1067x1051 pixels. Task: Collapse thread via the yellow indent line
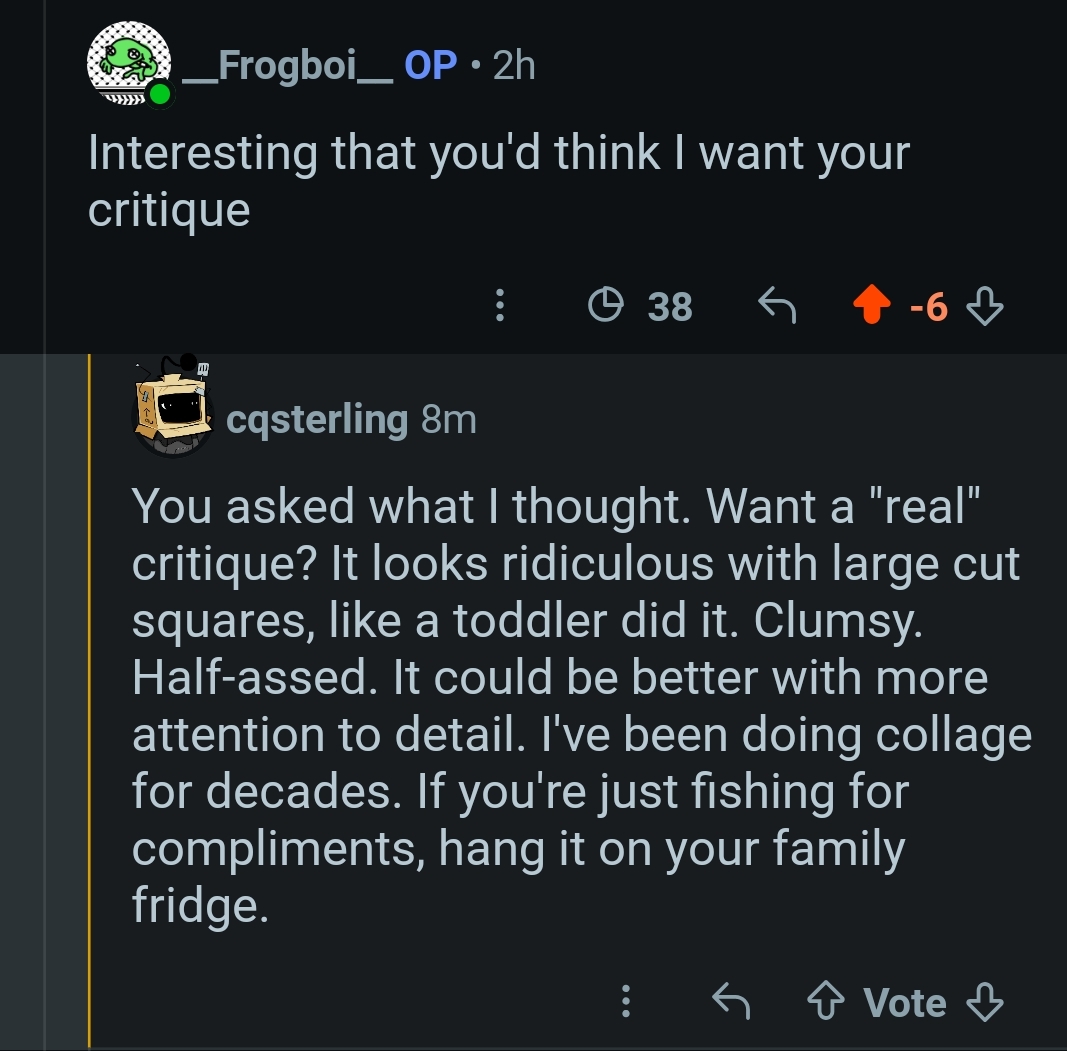coord(90,700)
